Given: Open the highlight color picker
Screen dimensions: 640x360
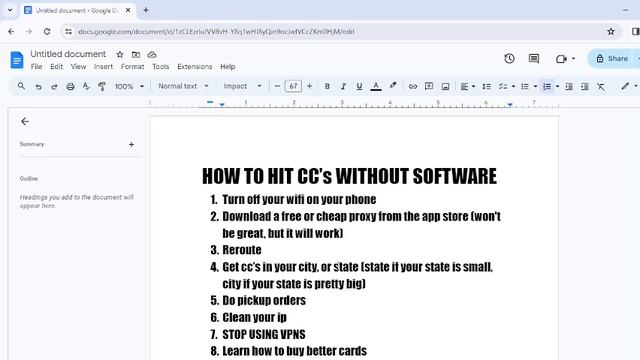Looking at the screenshot, I should tap(393, 86).
